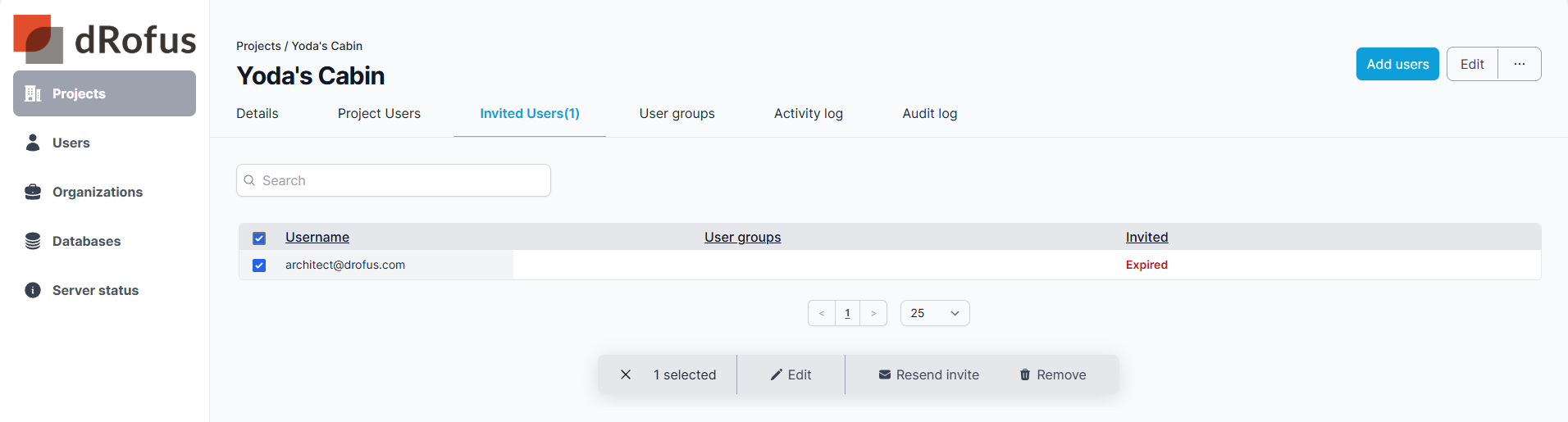This screenshot has height=422, width=1568.
Task: Open the page size 25 dropdown
Action: pos(934,313)
